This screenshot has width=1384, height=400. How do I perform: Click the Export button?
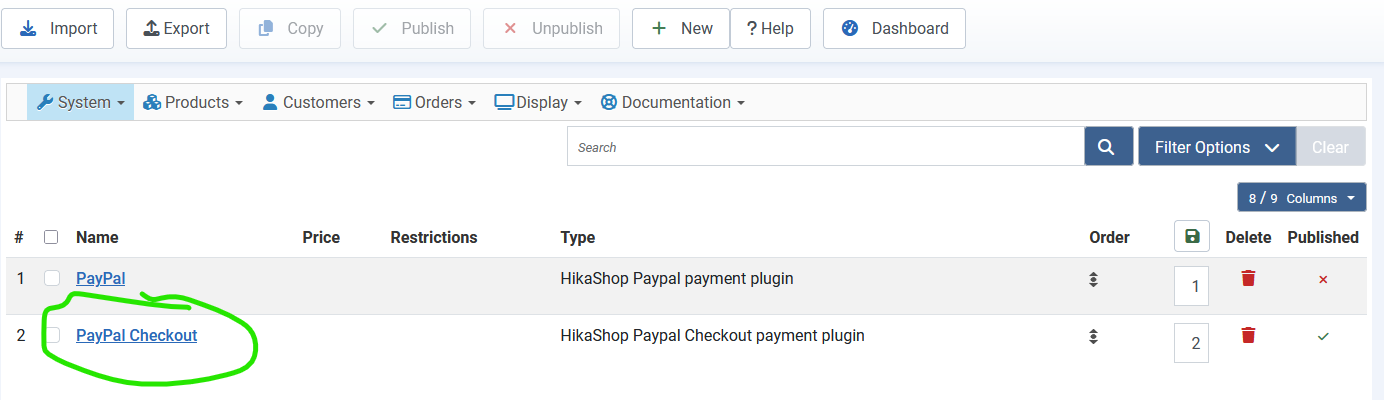tap(176, 28)
